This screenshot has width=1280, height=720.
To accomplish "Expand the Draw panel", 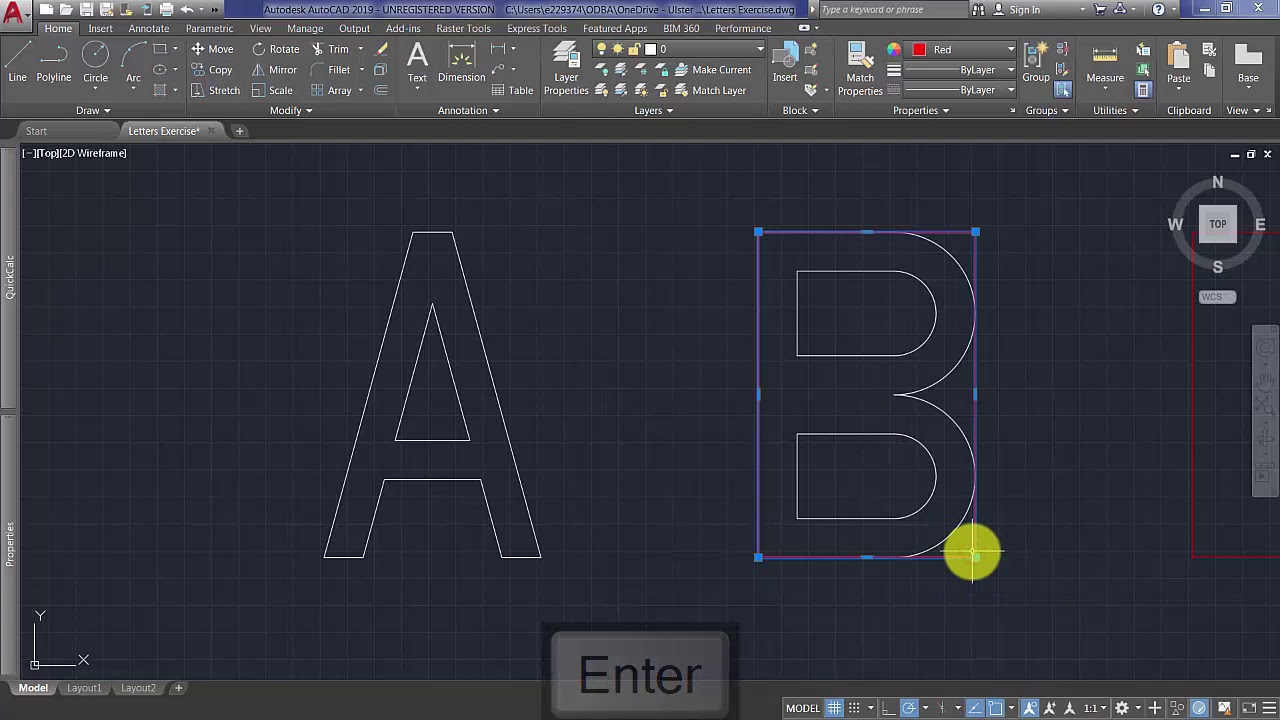I will (93, 110).
